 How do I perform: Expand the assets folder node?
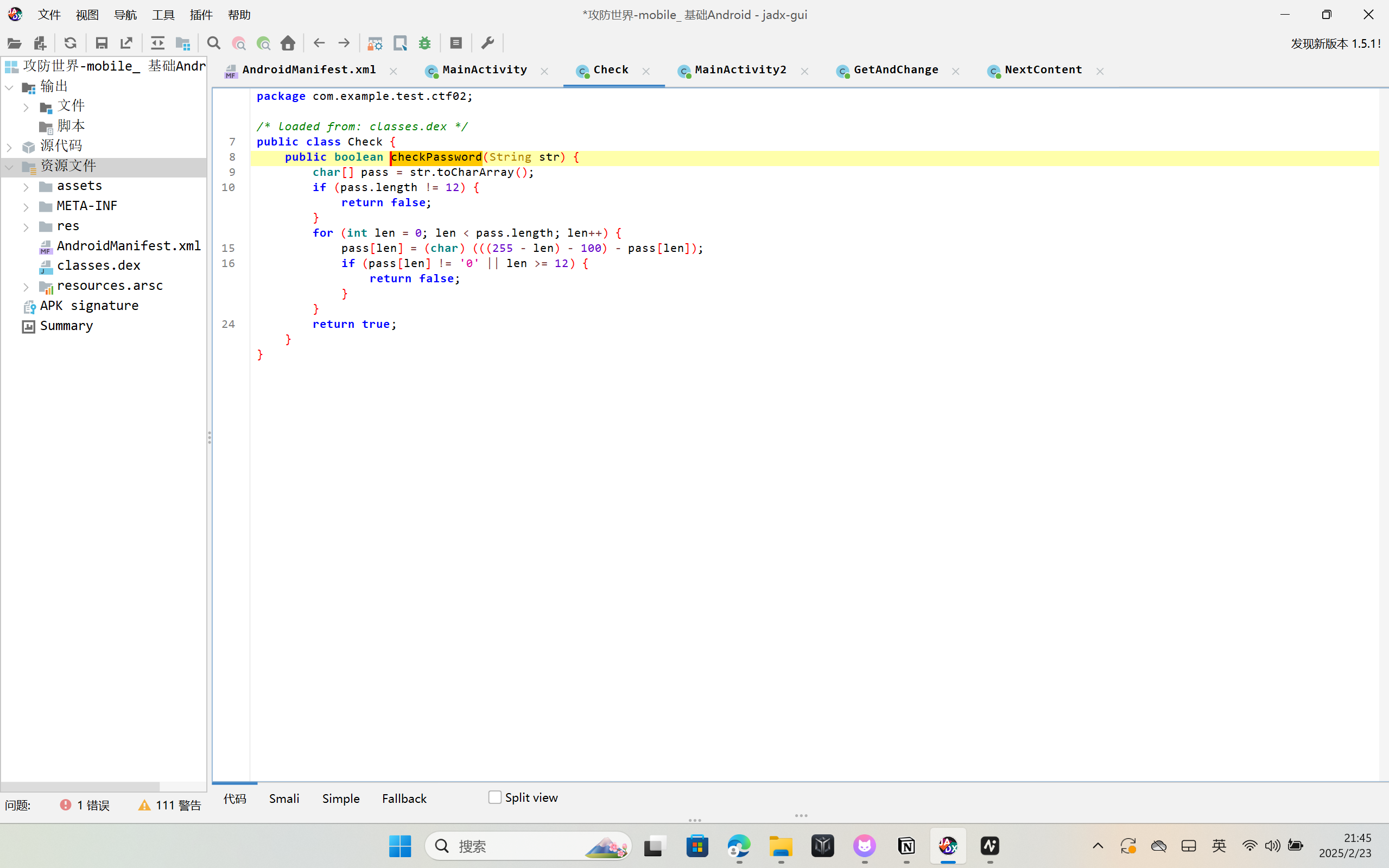tap(26, 187)
